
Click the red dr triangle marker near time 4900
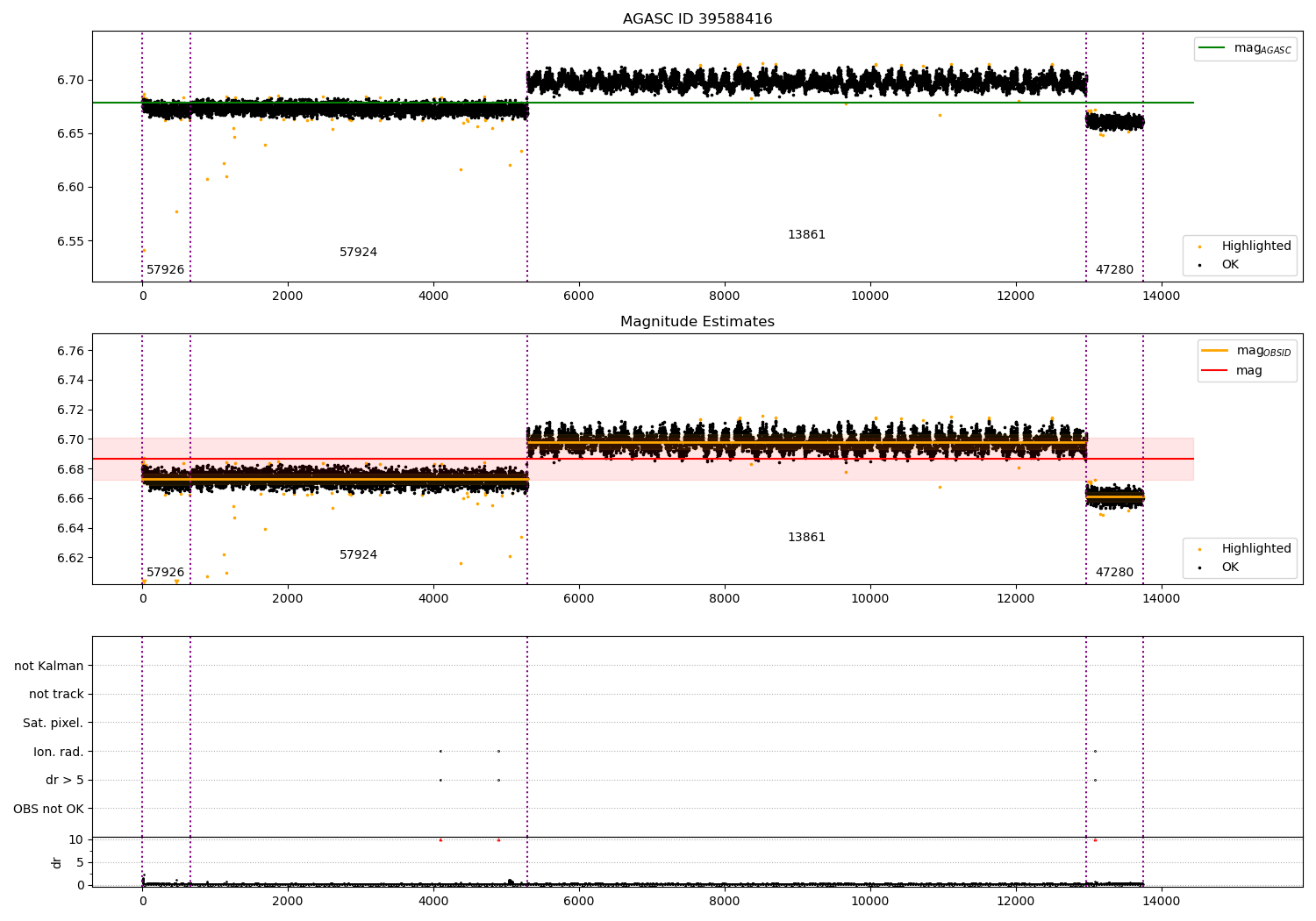pos(498,840)
